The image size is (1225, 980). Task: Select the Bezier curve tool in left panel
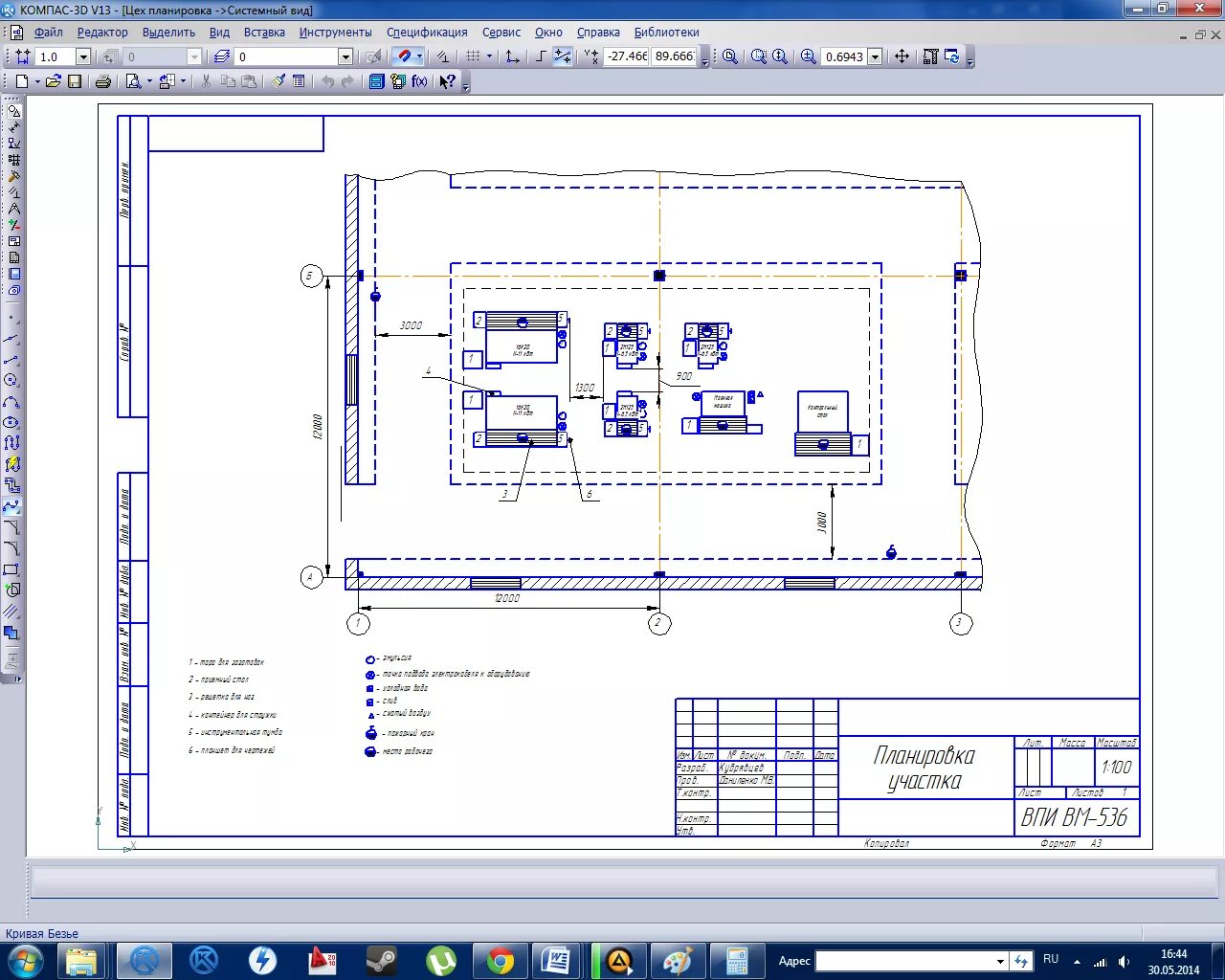(11, 506)
